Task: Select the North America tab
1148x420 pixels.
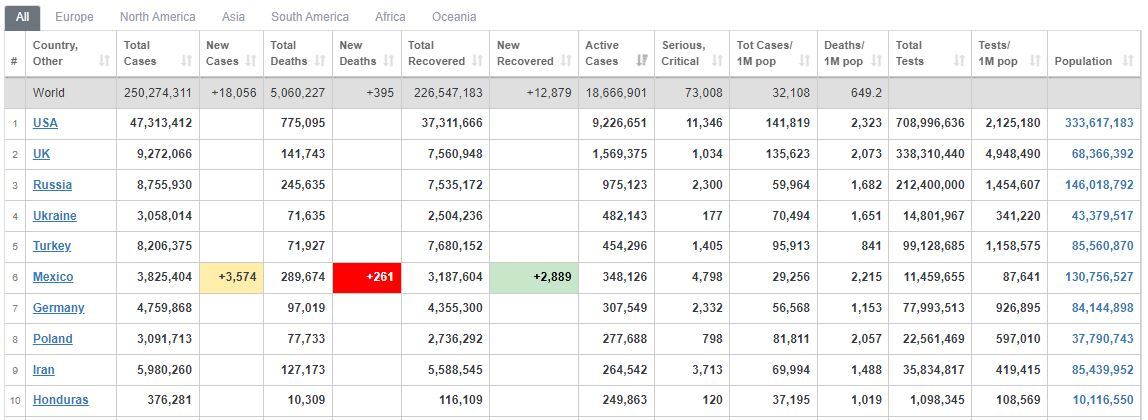Action: pos(157,16)
